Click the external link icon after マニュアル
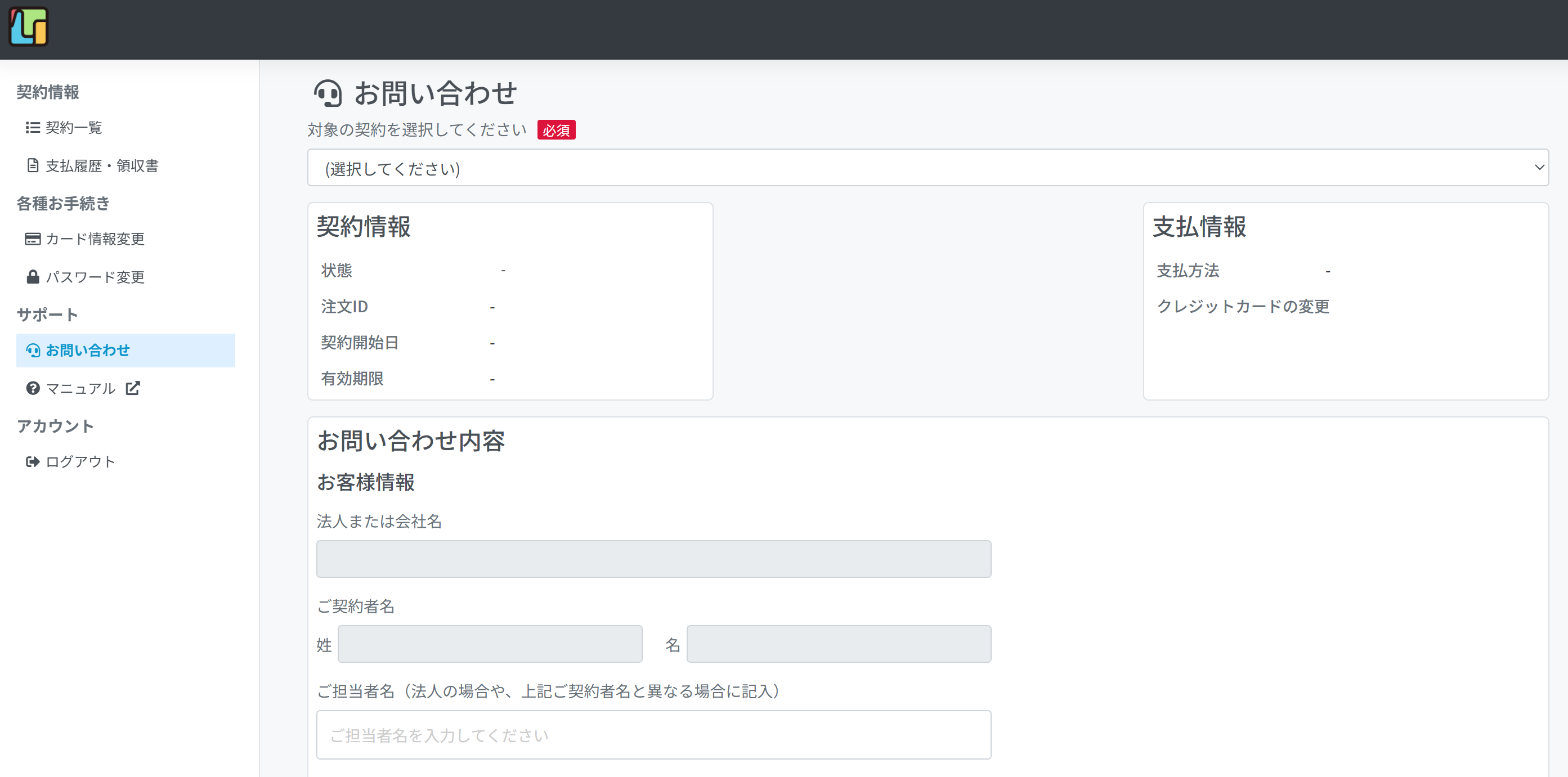The image size is (1568, 777). [133, 388]
